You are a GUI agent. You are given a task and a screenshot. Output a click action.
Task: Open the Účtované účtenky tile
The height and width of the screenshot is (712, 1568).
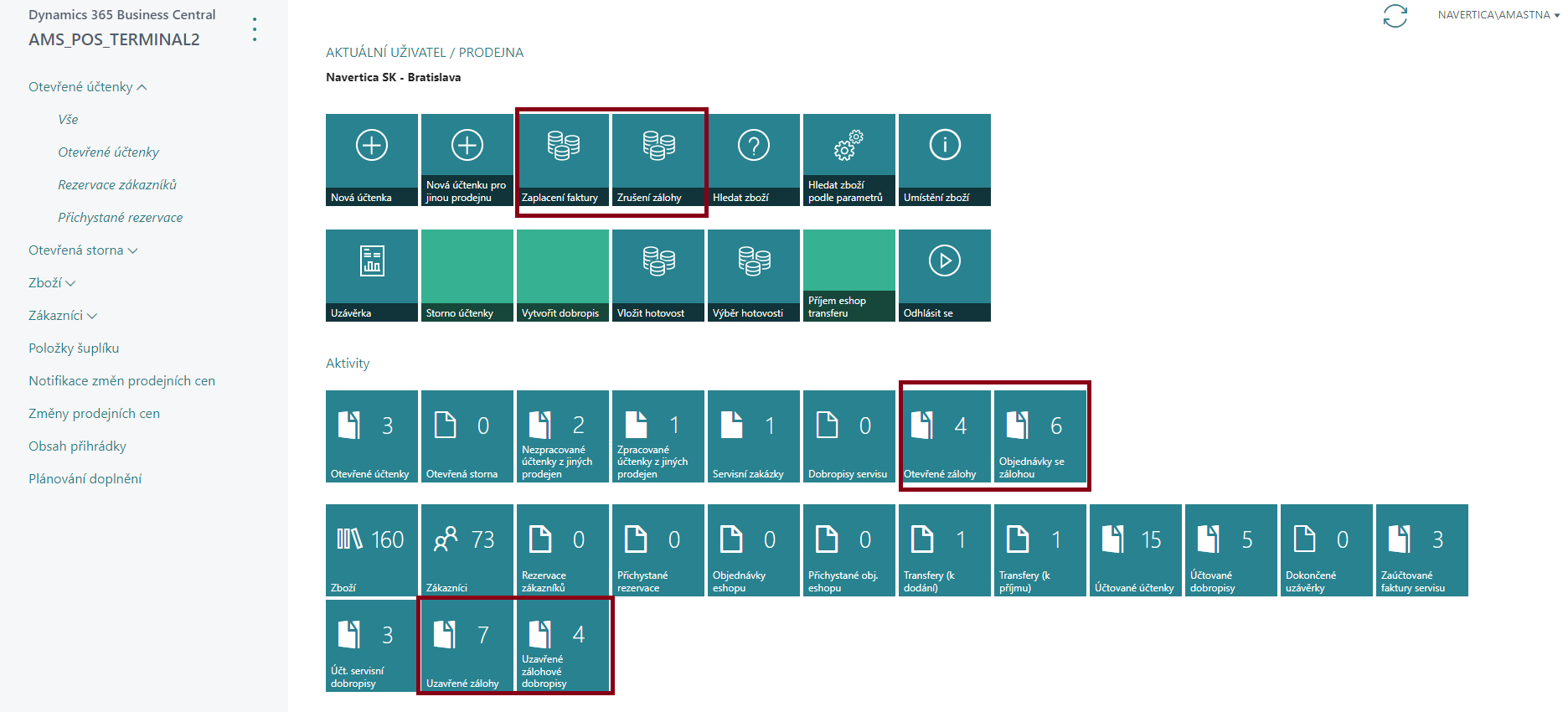point(1136,550)
